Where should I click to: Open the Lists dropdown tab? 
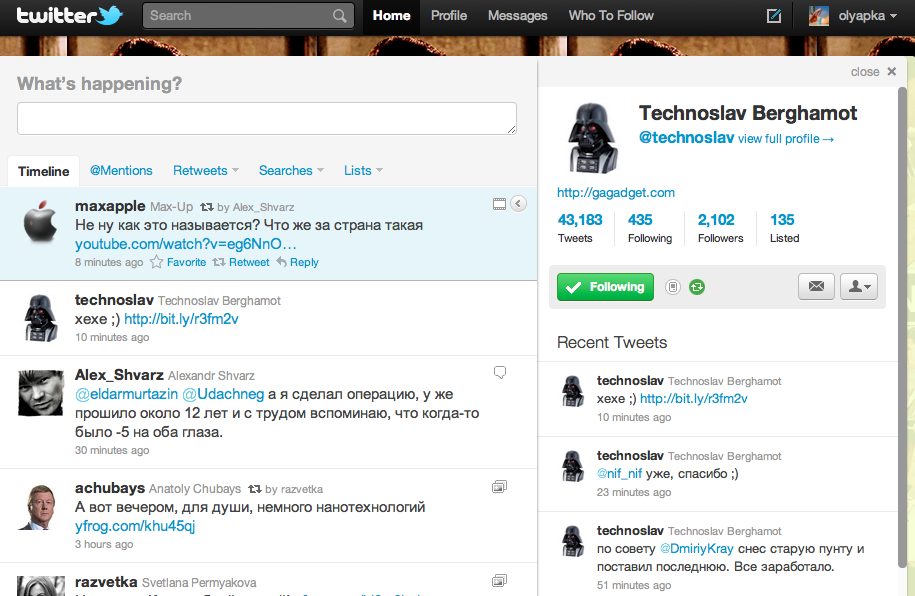tap(363, 170)
